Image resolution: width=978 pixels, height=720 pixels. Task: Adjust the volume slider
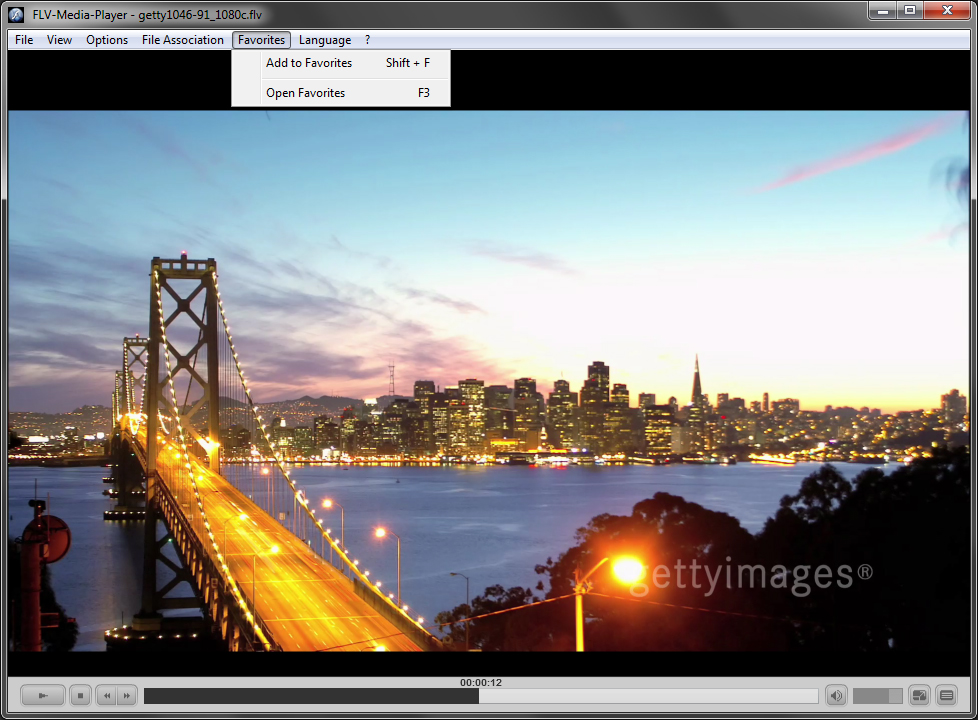coord(877,695)
